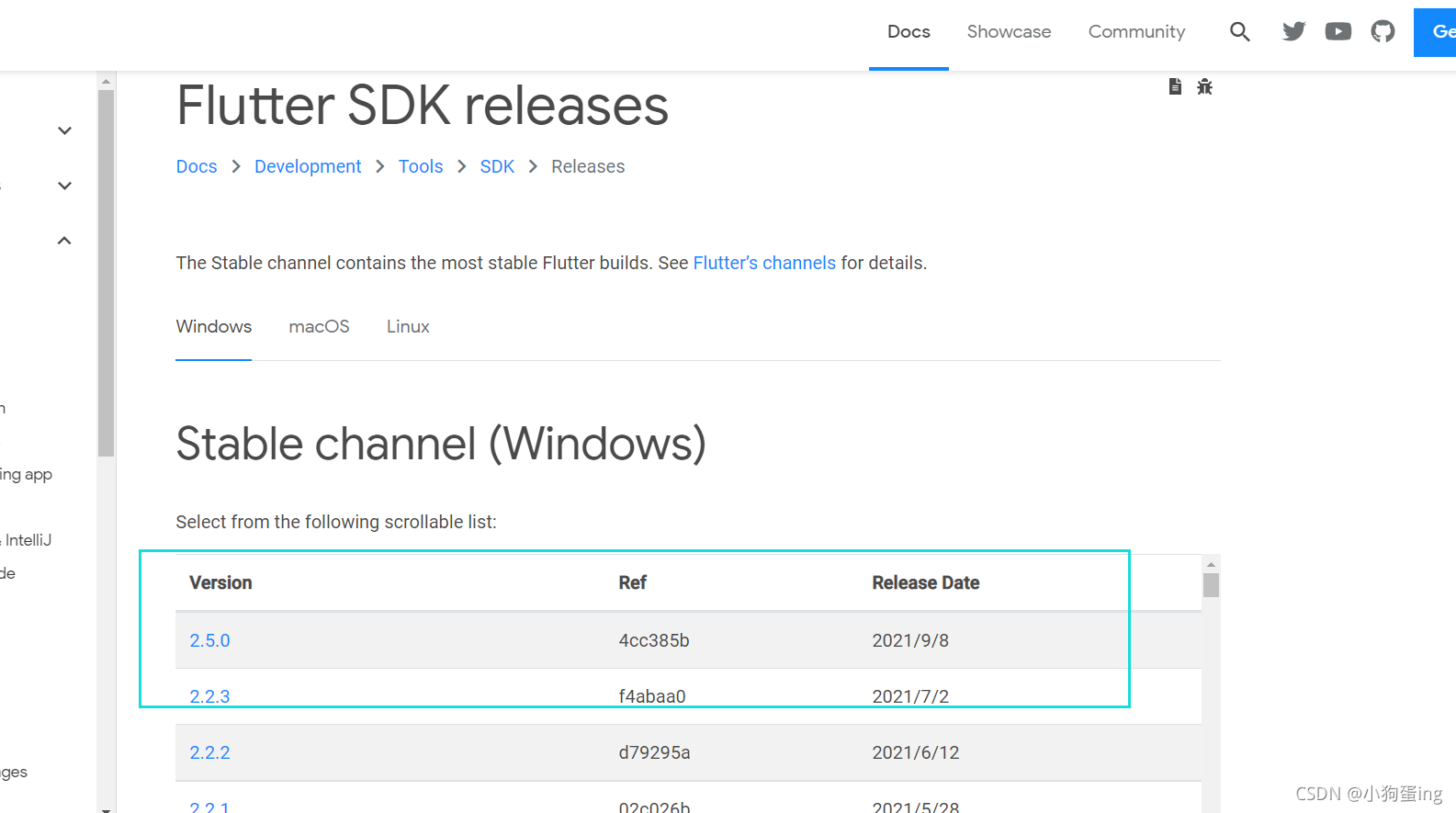
Task: Click the Version column header
Action: point(220,582)
